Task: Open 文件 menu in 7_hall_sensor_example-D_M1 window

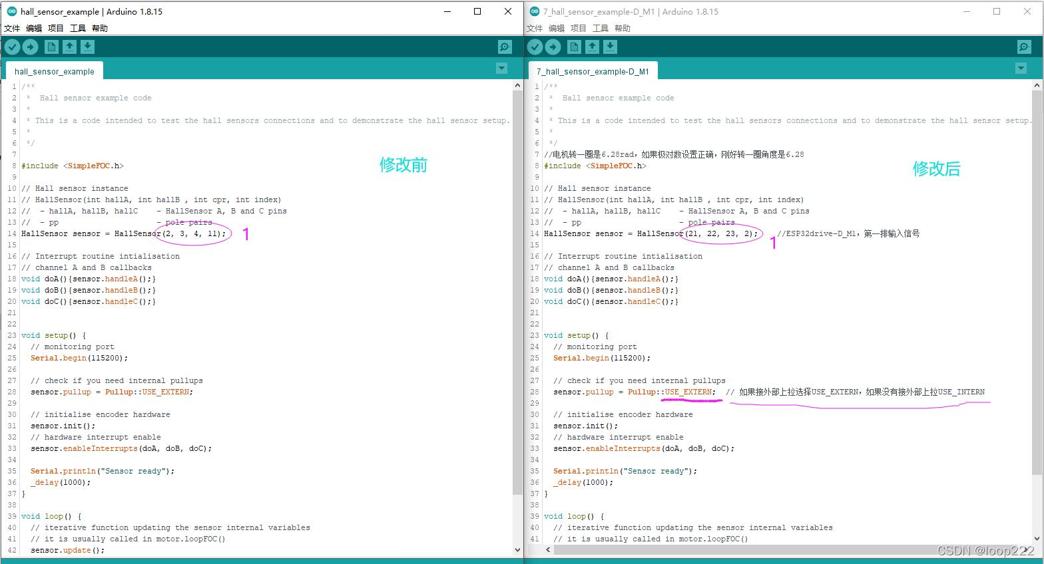Action: pos(535,28)
